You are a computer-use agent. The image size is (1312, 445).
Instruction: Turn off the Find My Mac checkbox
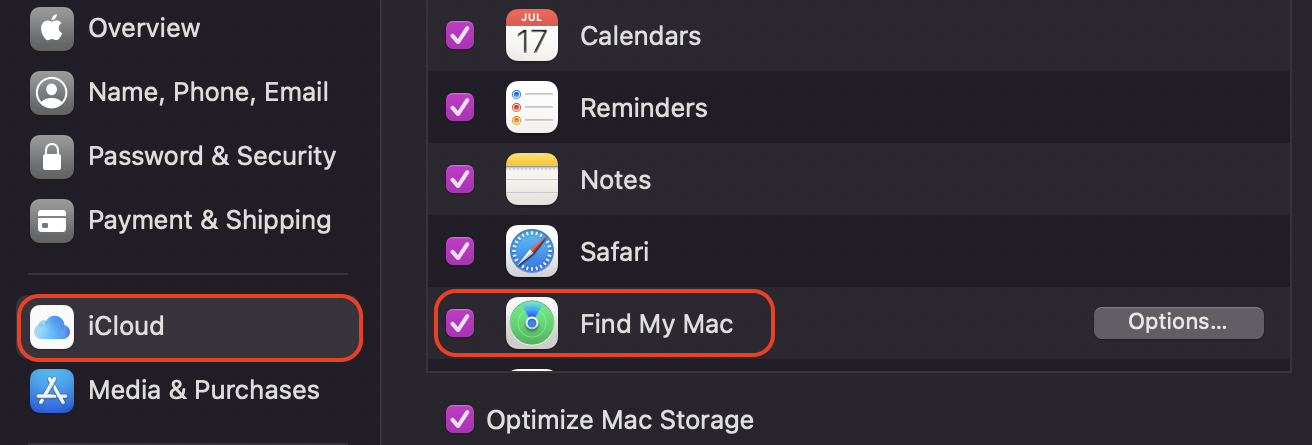[460, 323]
